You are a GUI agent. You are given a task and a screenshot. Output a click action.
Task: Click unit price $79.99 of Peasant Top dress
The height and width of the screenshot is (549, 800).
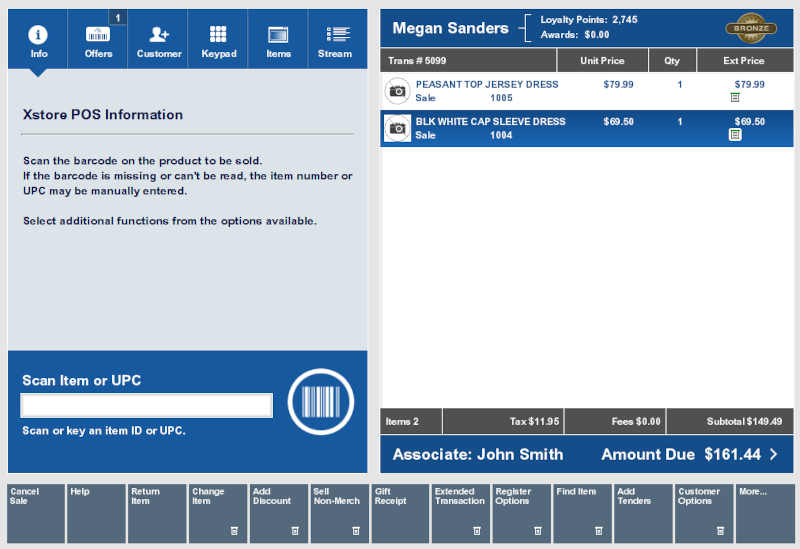coord(618,85)
